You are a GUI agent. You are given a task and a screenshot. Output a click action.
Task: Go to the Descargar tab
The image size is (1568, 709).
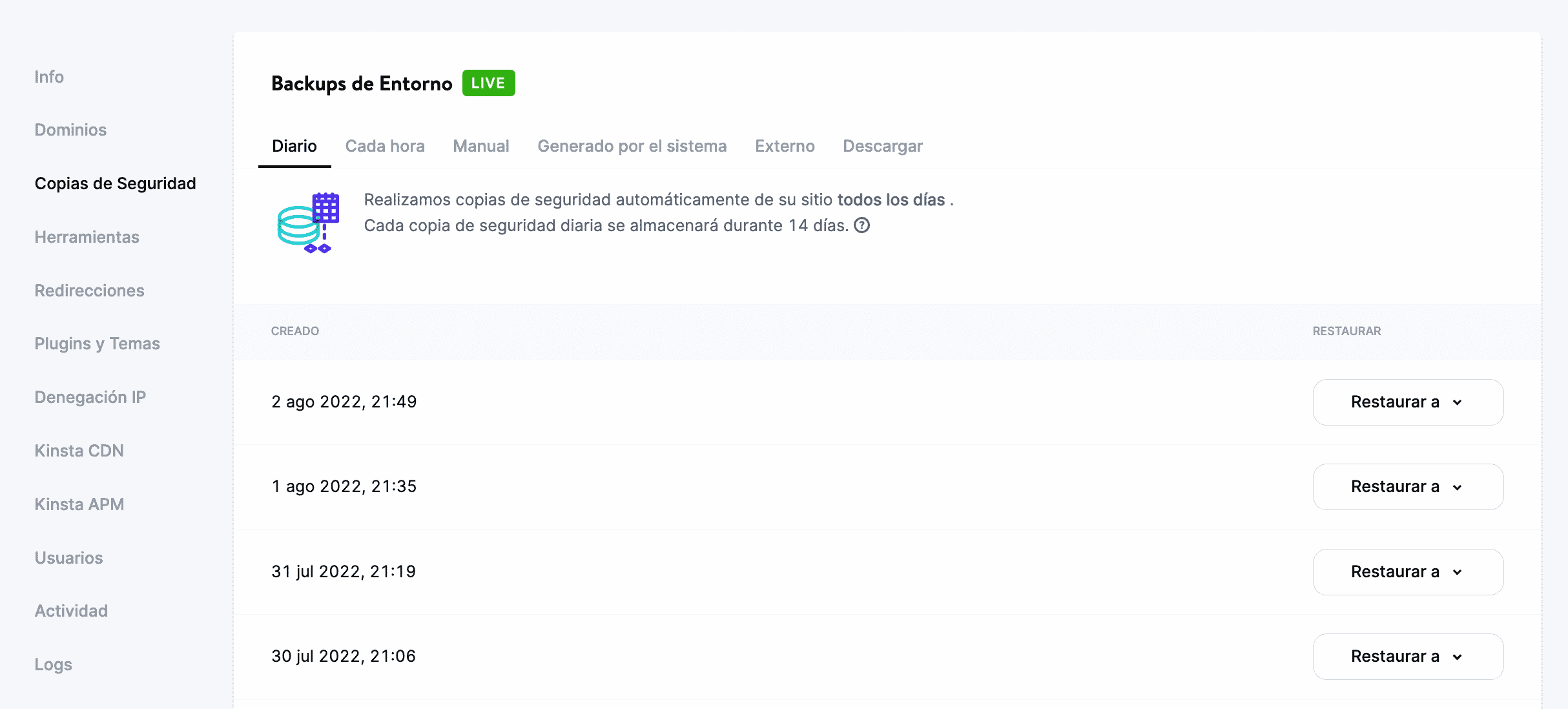(x=882, y=146)
